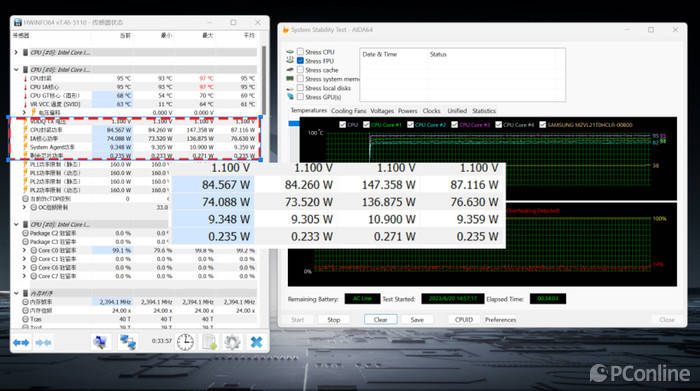Click the clock icon beside Tcas row
The image size is (700, 391).
[x=25, y=319]
